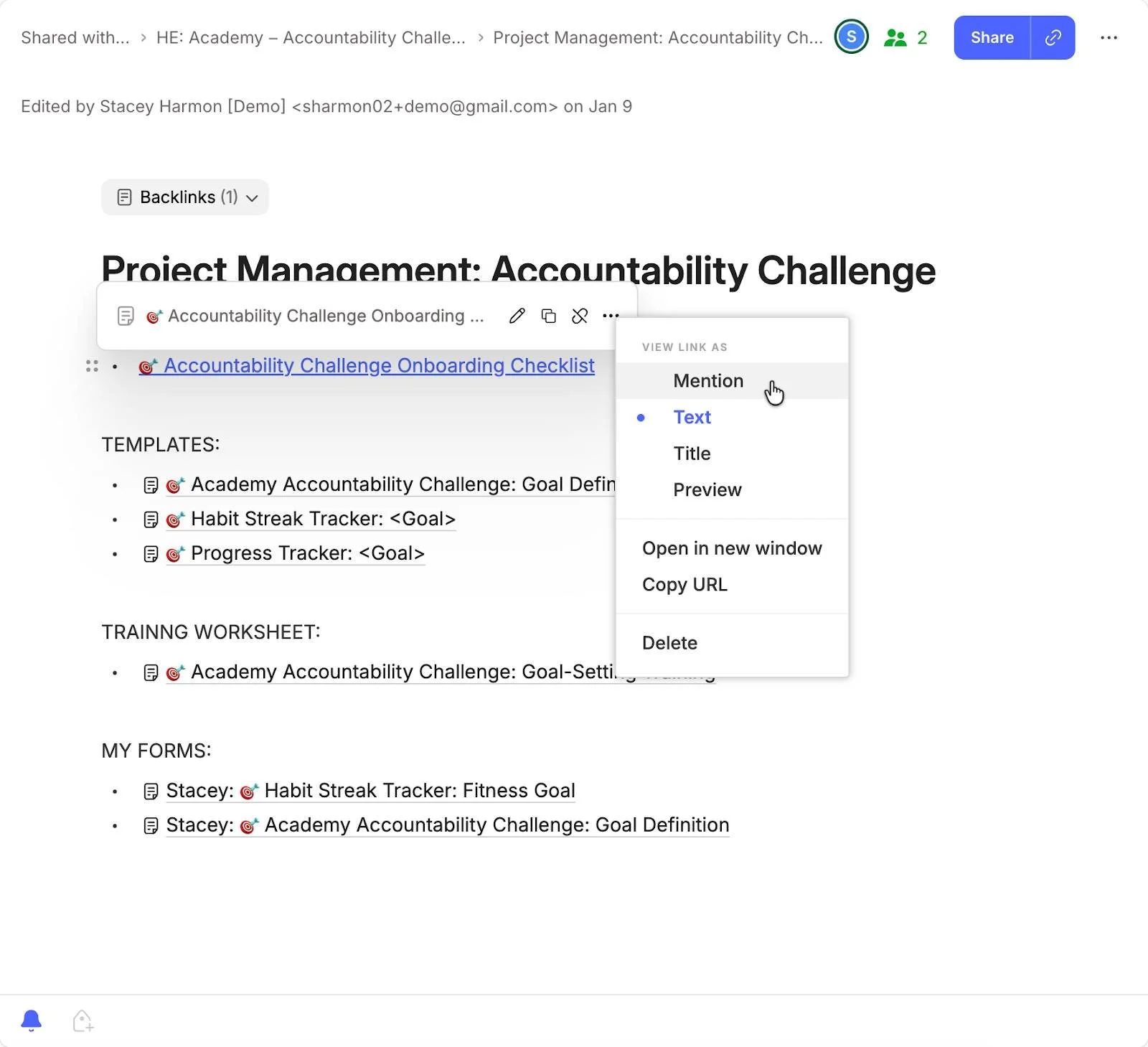This screenshot has height=1047, width=1148.
Task: Click the Backlinks document icon
Action: (124, 197)
